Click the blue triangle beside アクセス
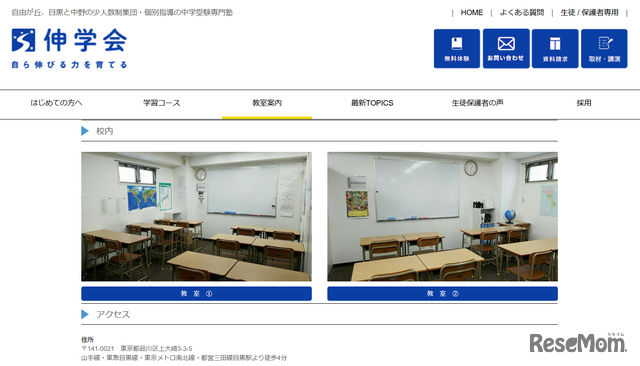Image resolution: width=640 pixels, height=366 pixels. tap(85, 314)
